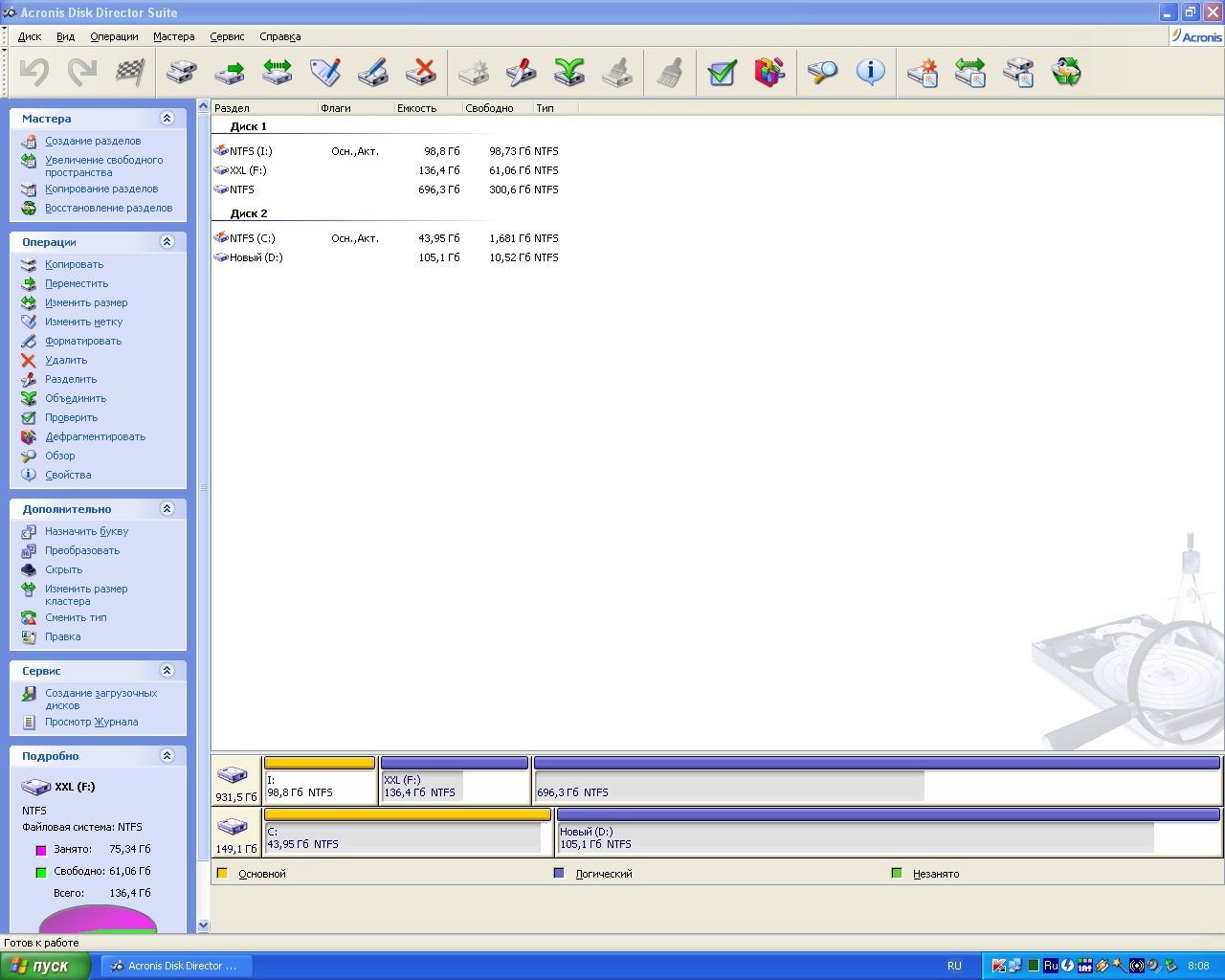
Task: Start Copy Partition wizard toolbar icon
Action: pyautogui.click(x=1018, y=72)
